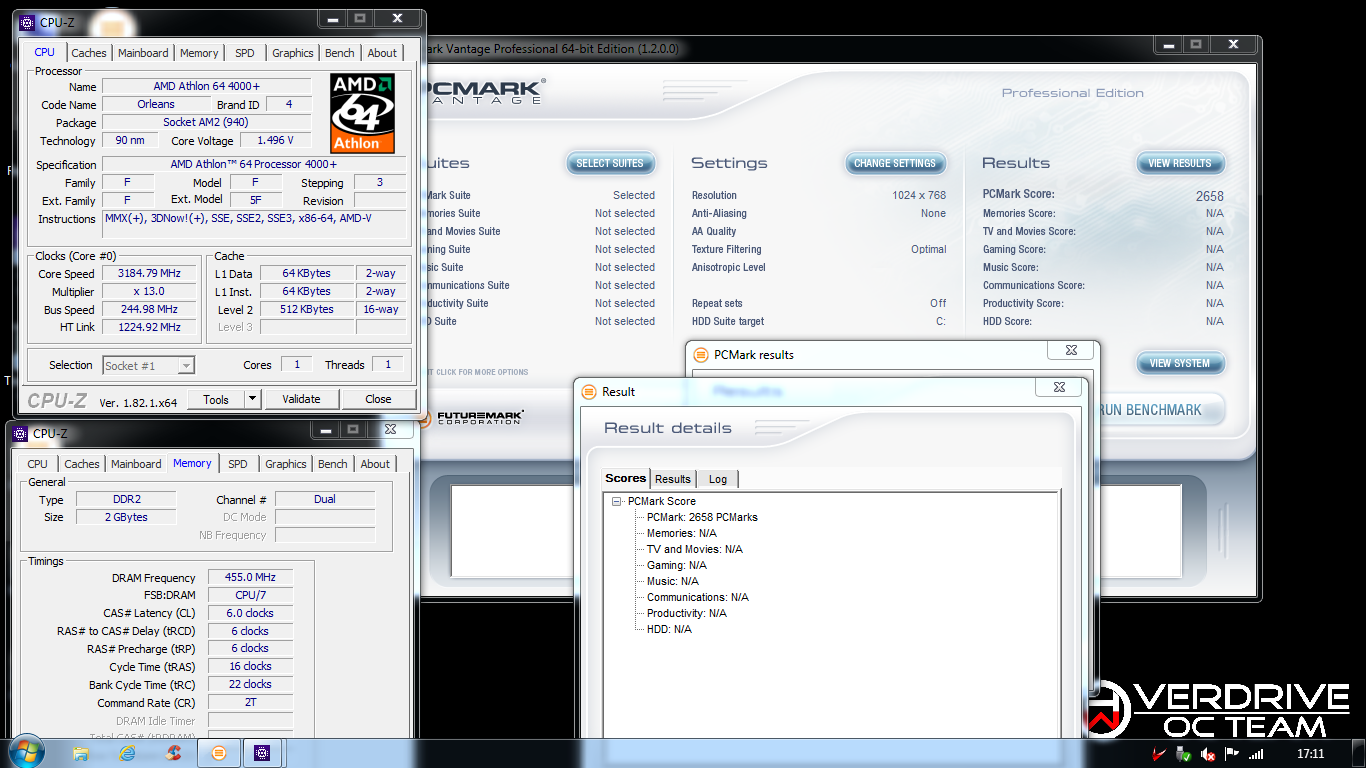This screenshot has width=1366, height=768.
Task: Select tree row 'HDD: N/A'
Action: pos(669,629)
